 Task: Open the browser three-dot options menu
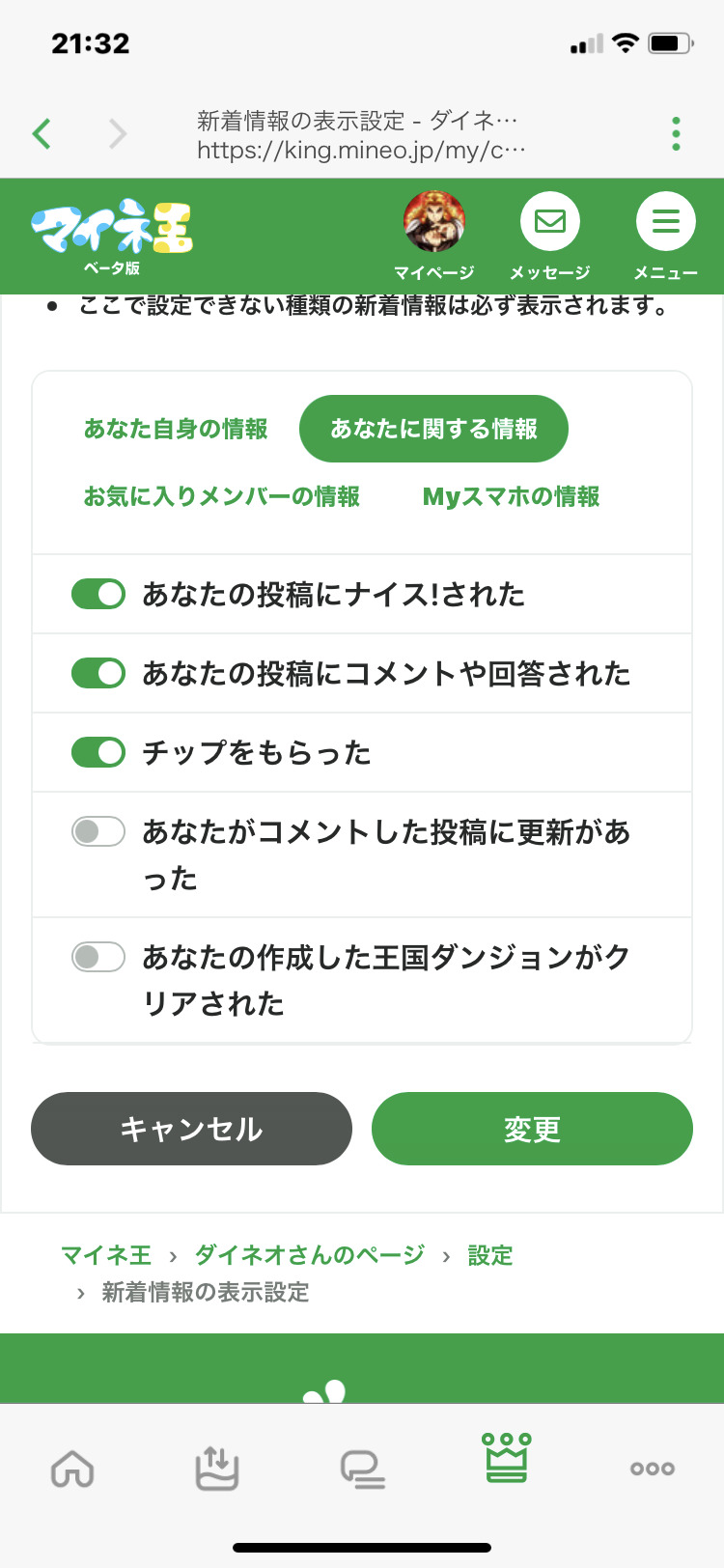click(x=676, y=133)
